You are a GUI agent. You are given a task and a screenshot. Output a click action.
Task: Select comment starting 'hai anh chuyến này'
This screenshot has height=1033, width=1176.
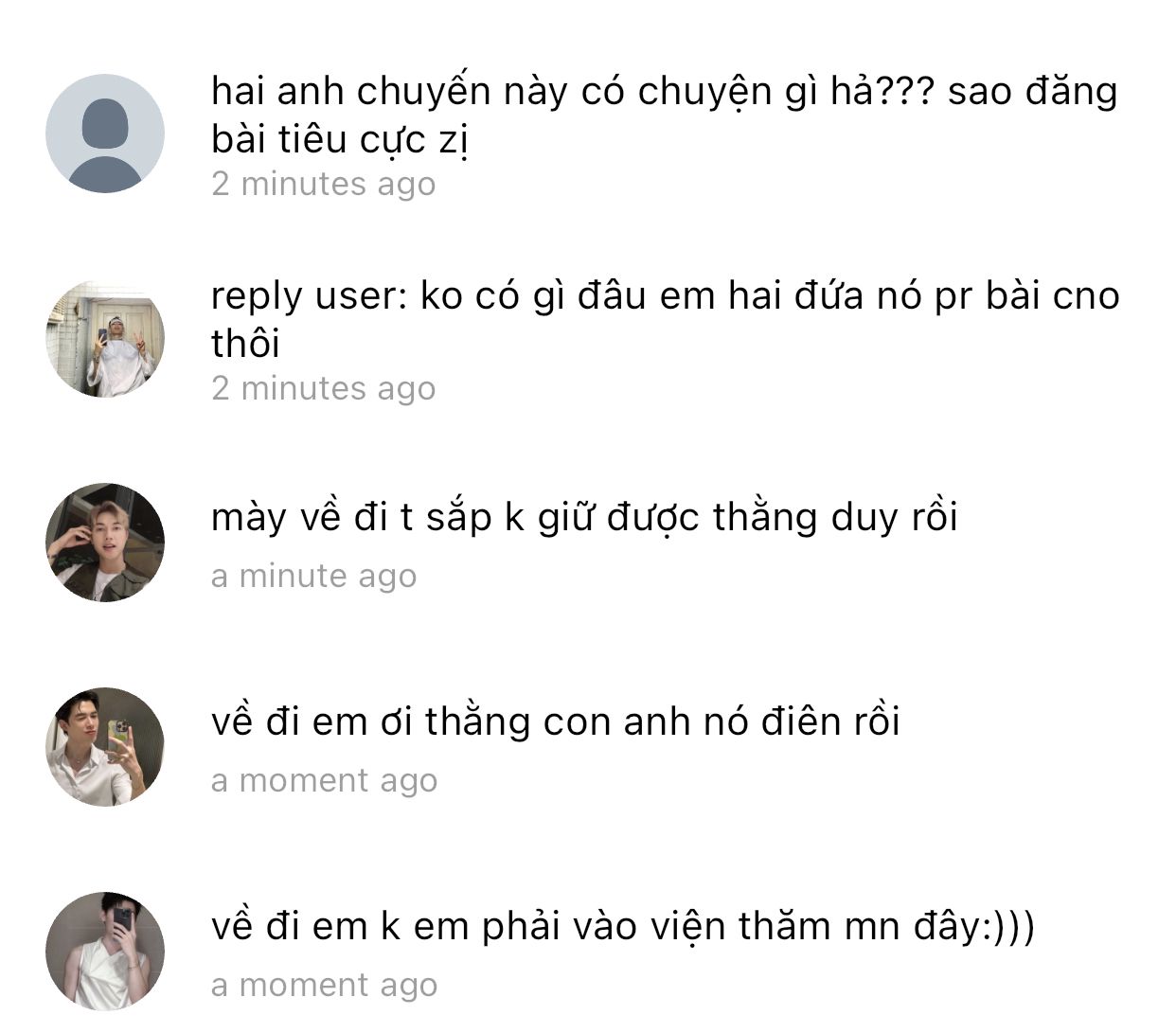(x=664, y=116)
